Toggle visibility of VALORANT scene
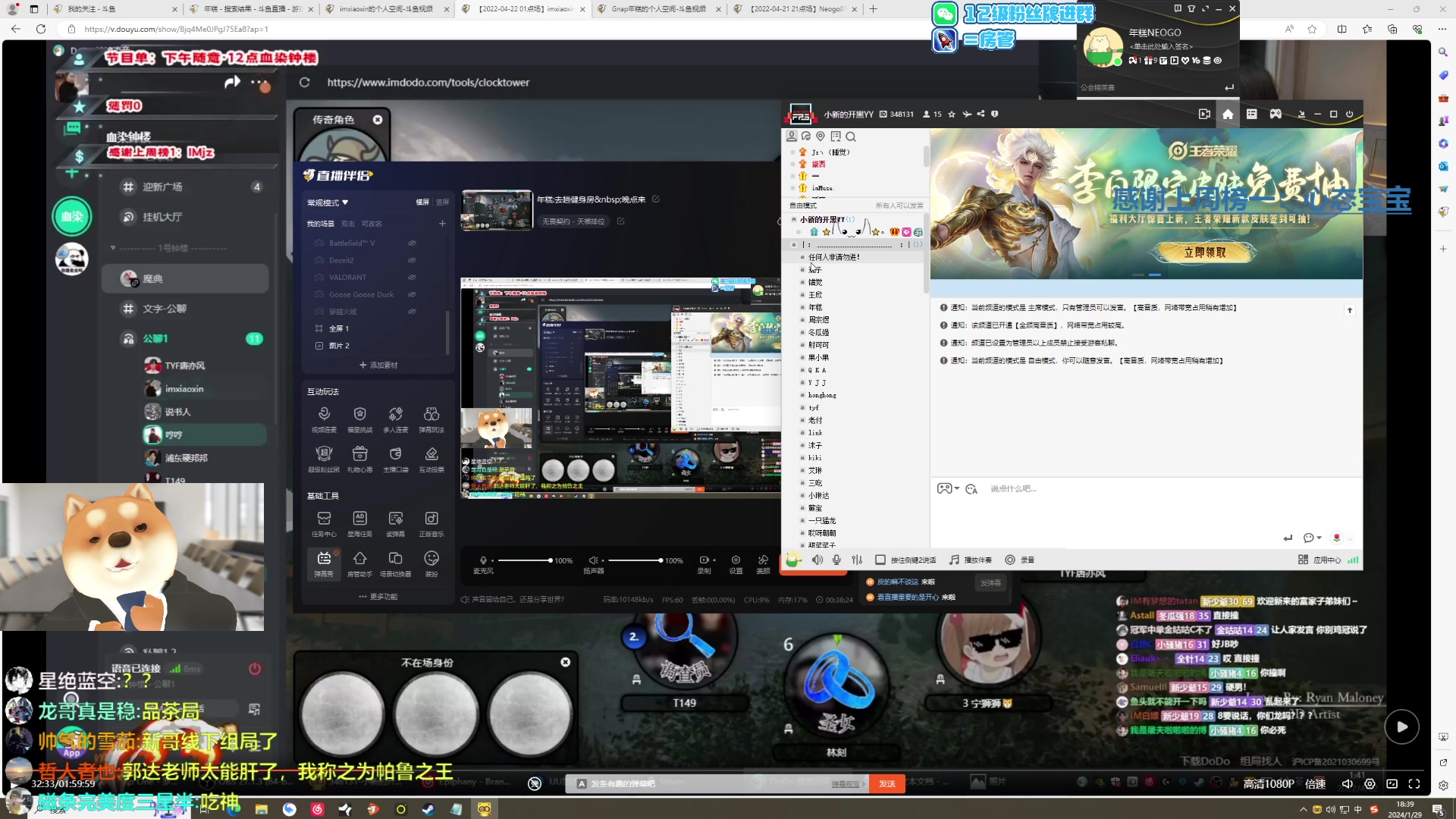The image size is (1456, 819). coord(412,278)
